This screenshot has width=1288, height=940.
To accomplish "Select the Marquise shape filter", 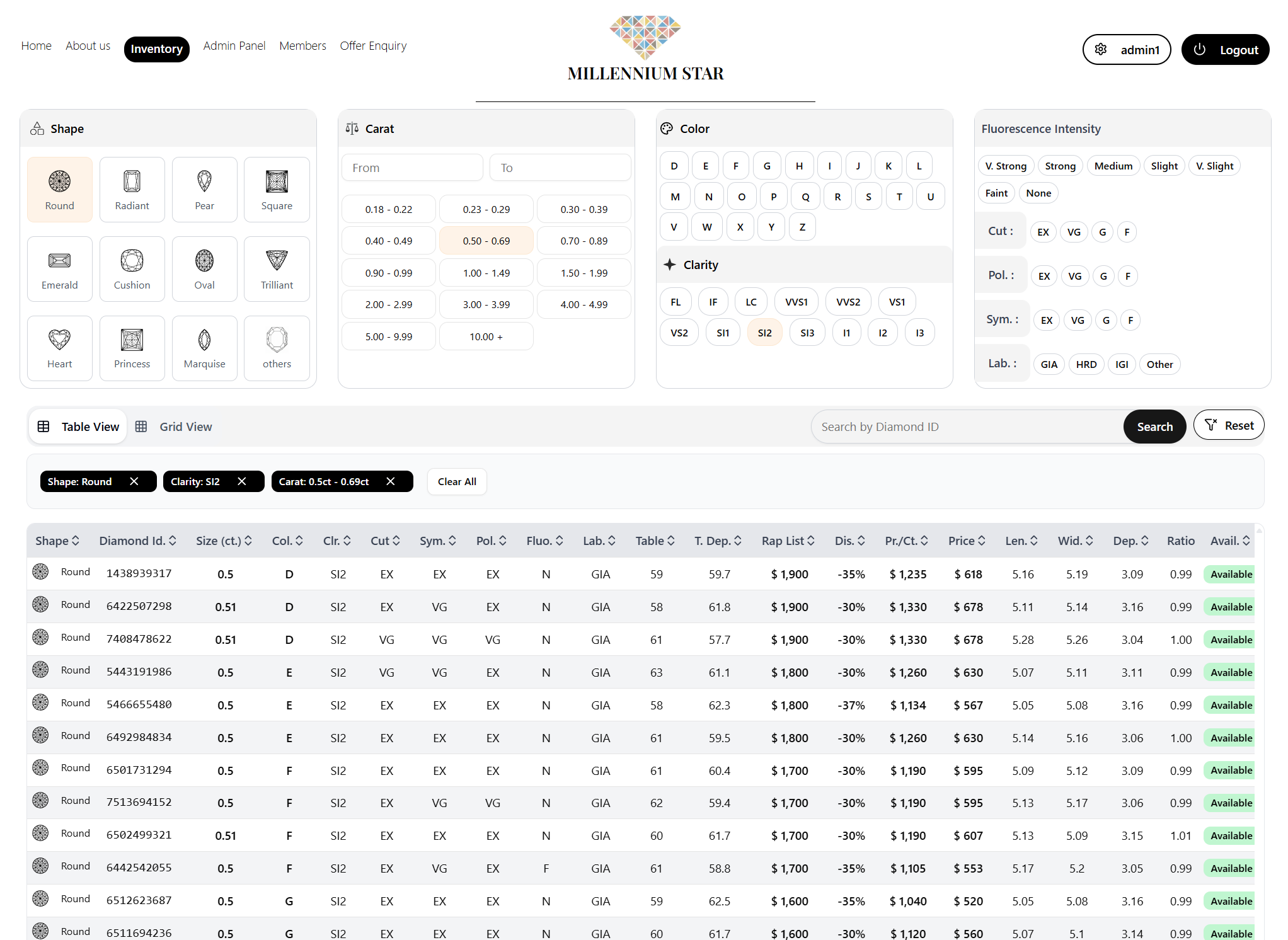I will [204, 348].
